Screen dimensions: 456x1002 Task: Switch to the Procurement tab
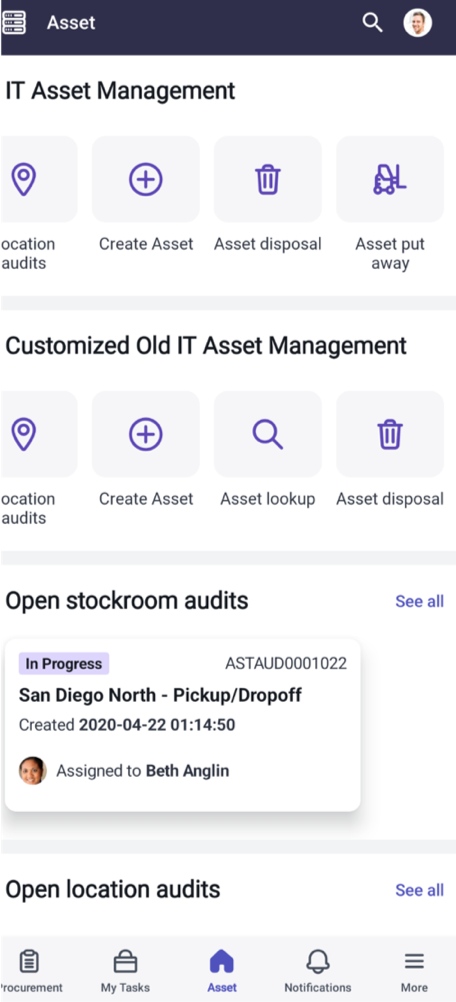point(29,971)
